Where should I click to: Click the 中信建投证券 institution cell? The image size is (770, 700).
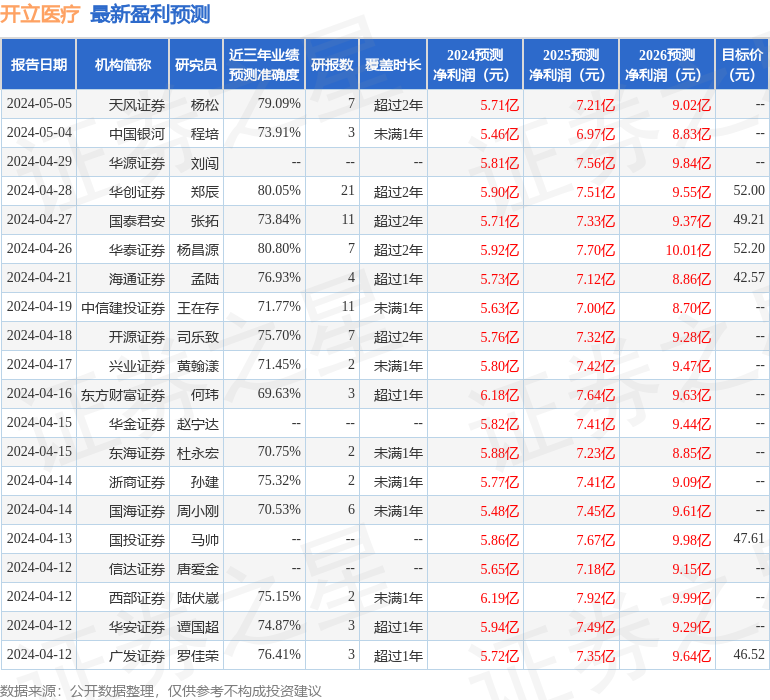pos(123,308)
